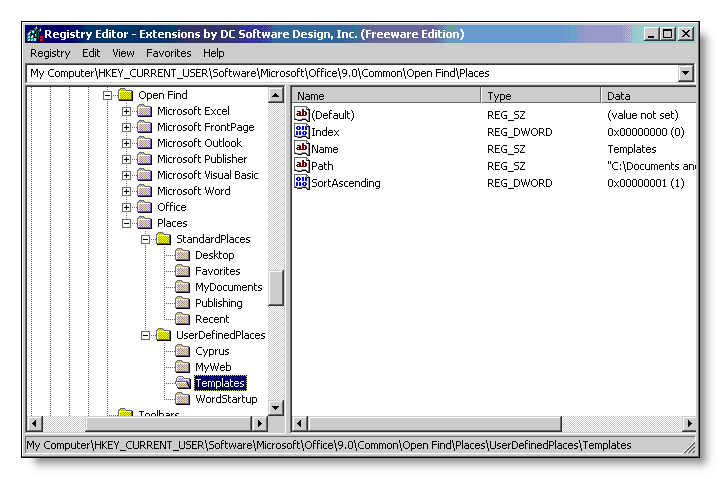Click the UserDefinedPlaces folder icon
The height and width of the screenshot is (479, 721).
tap(163, 335)
